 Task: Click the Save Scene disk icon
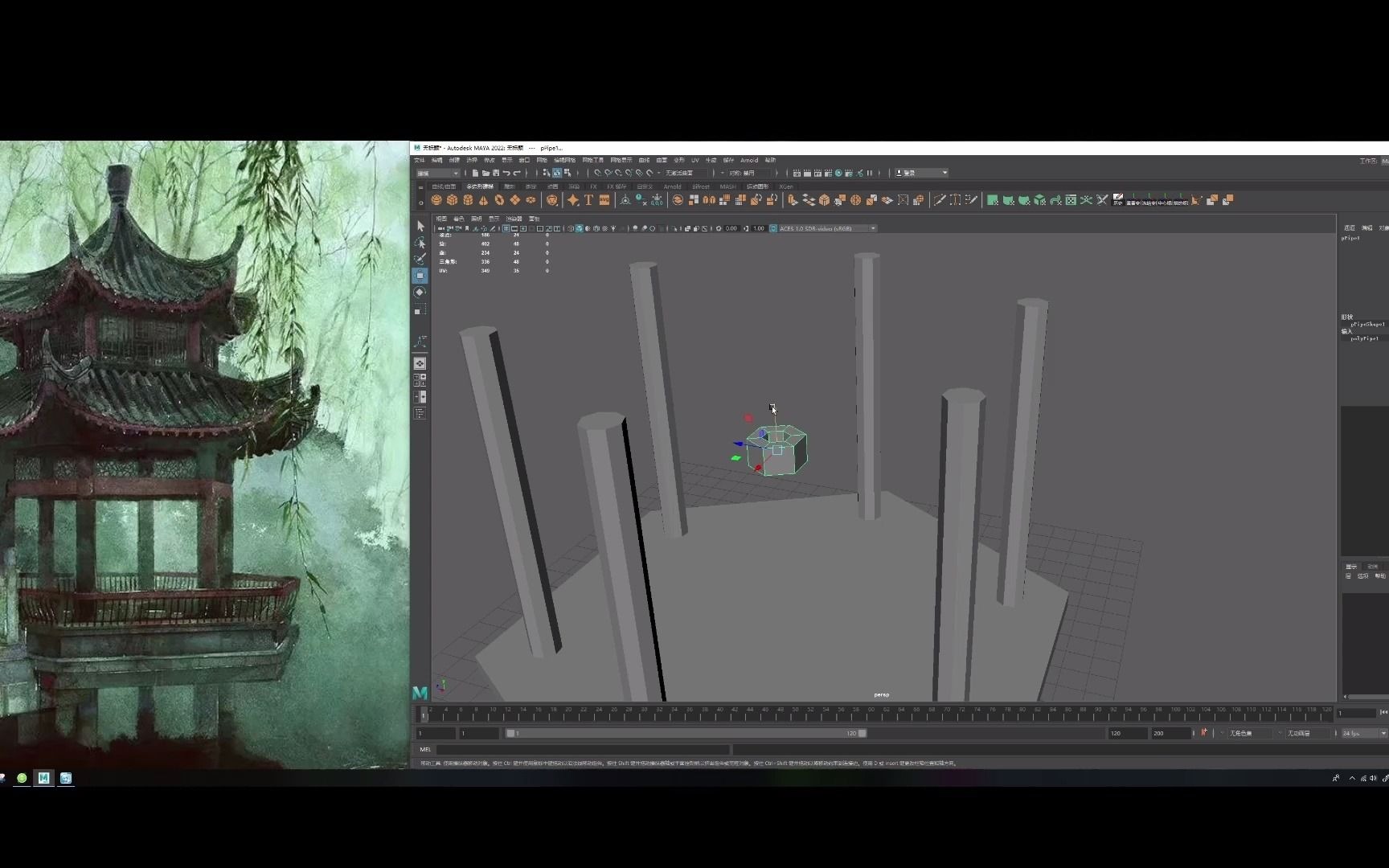[x=496, y=173]
